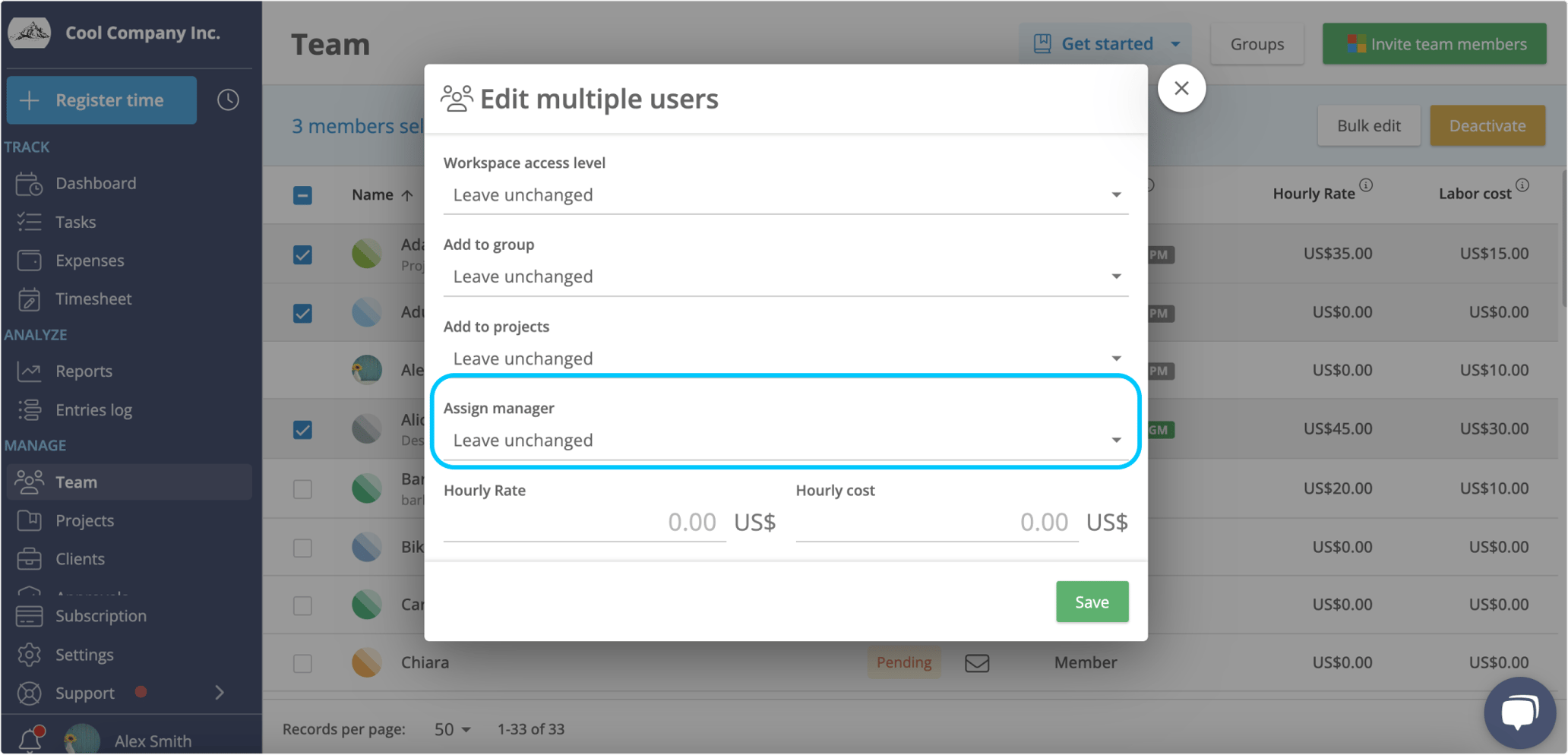Click the vertical scrollbar of the team table
1568x755 pixels.
click(1563, 239)
